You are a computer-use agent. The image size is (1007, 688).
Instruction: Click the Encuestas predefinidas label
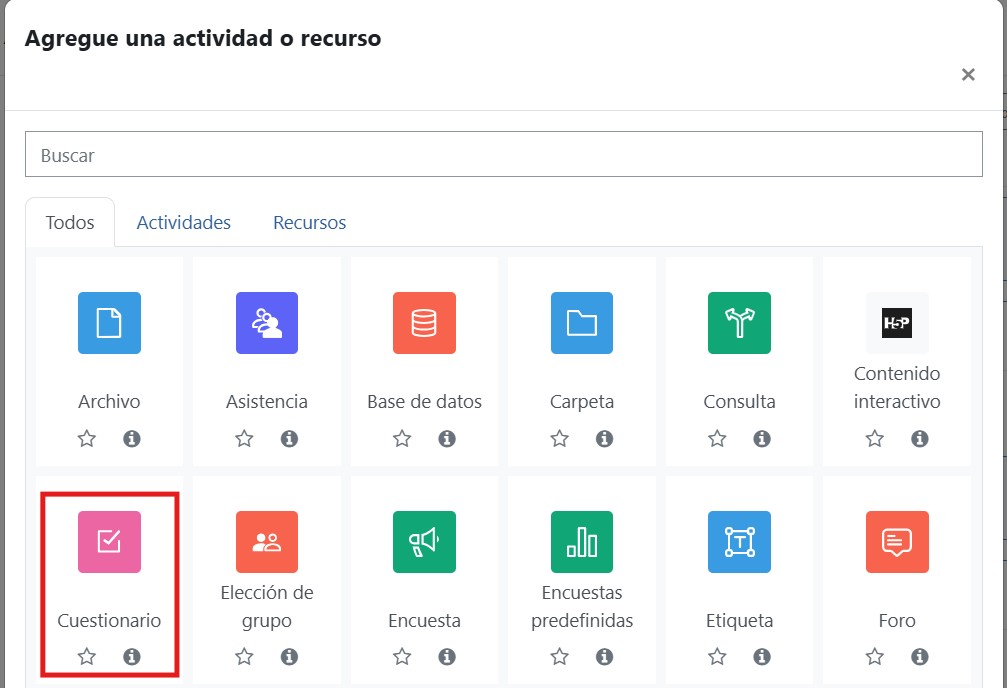[582, 606]
